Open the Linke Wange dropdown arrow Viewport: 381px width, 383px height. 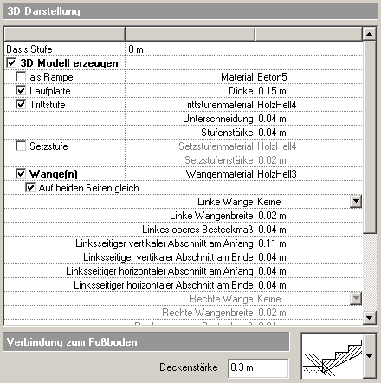point(356,202)
